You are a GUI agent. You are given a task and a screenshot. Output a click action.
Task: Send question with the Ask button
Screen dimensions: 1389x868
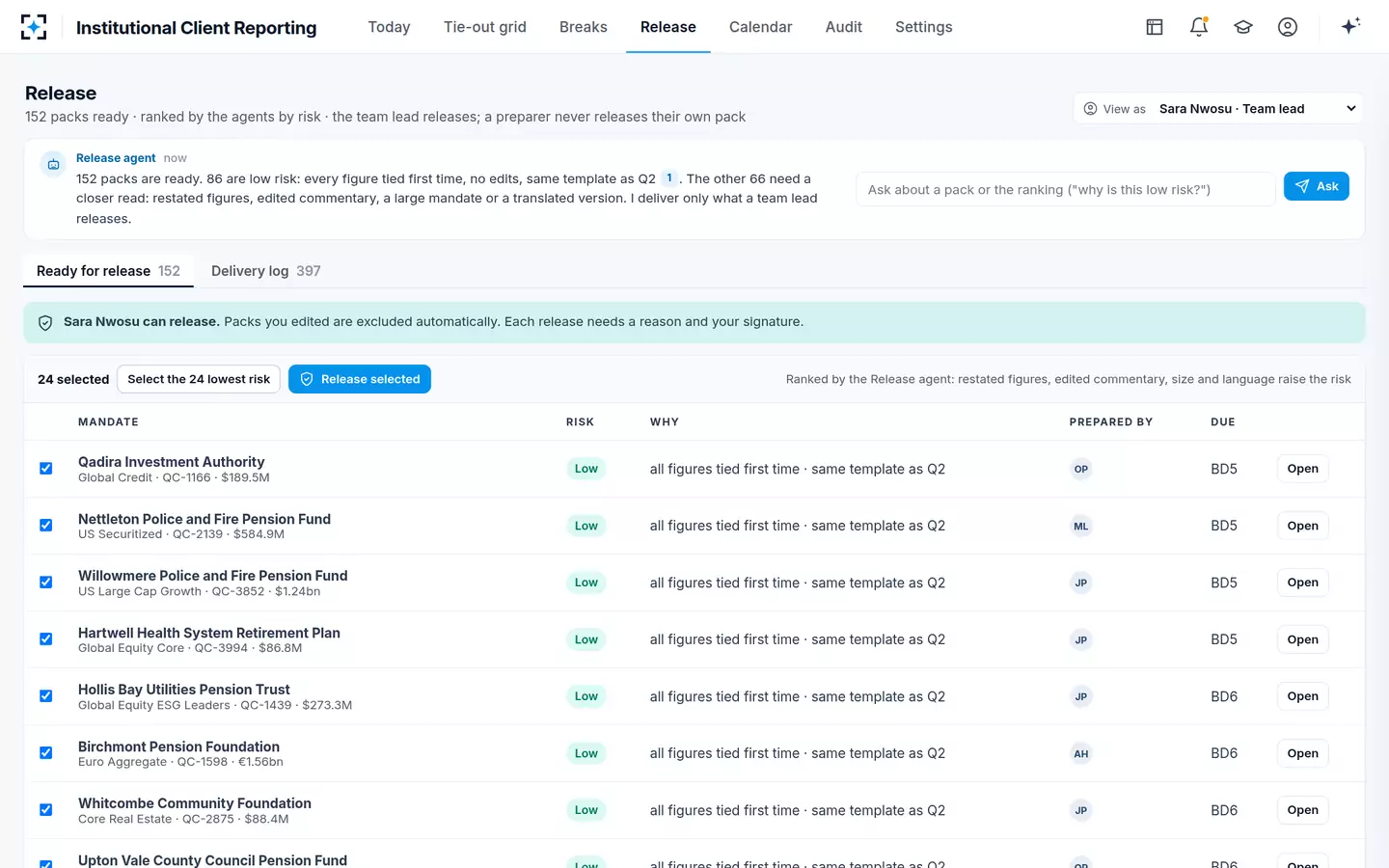pyautogui.click(x=1316, y=186)
